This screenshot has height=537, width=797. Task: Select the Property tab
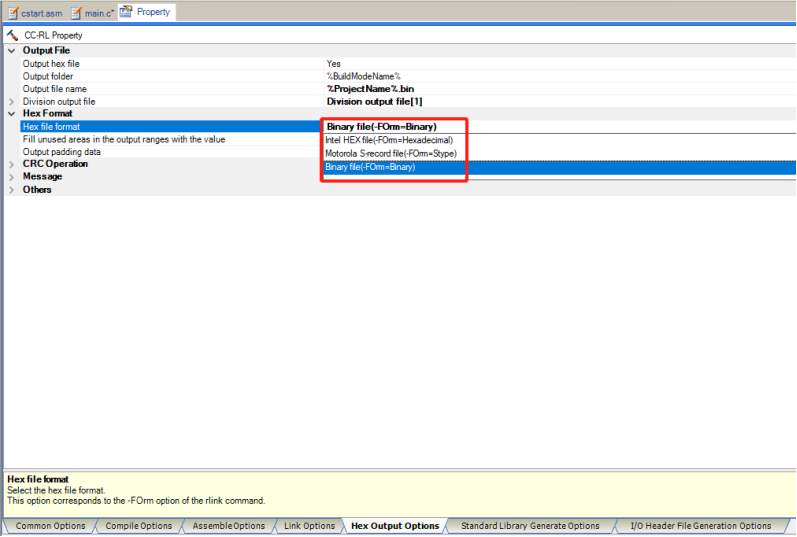click(146, 12)
